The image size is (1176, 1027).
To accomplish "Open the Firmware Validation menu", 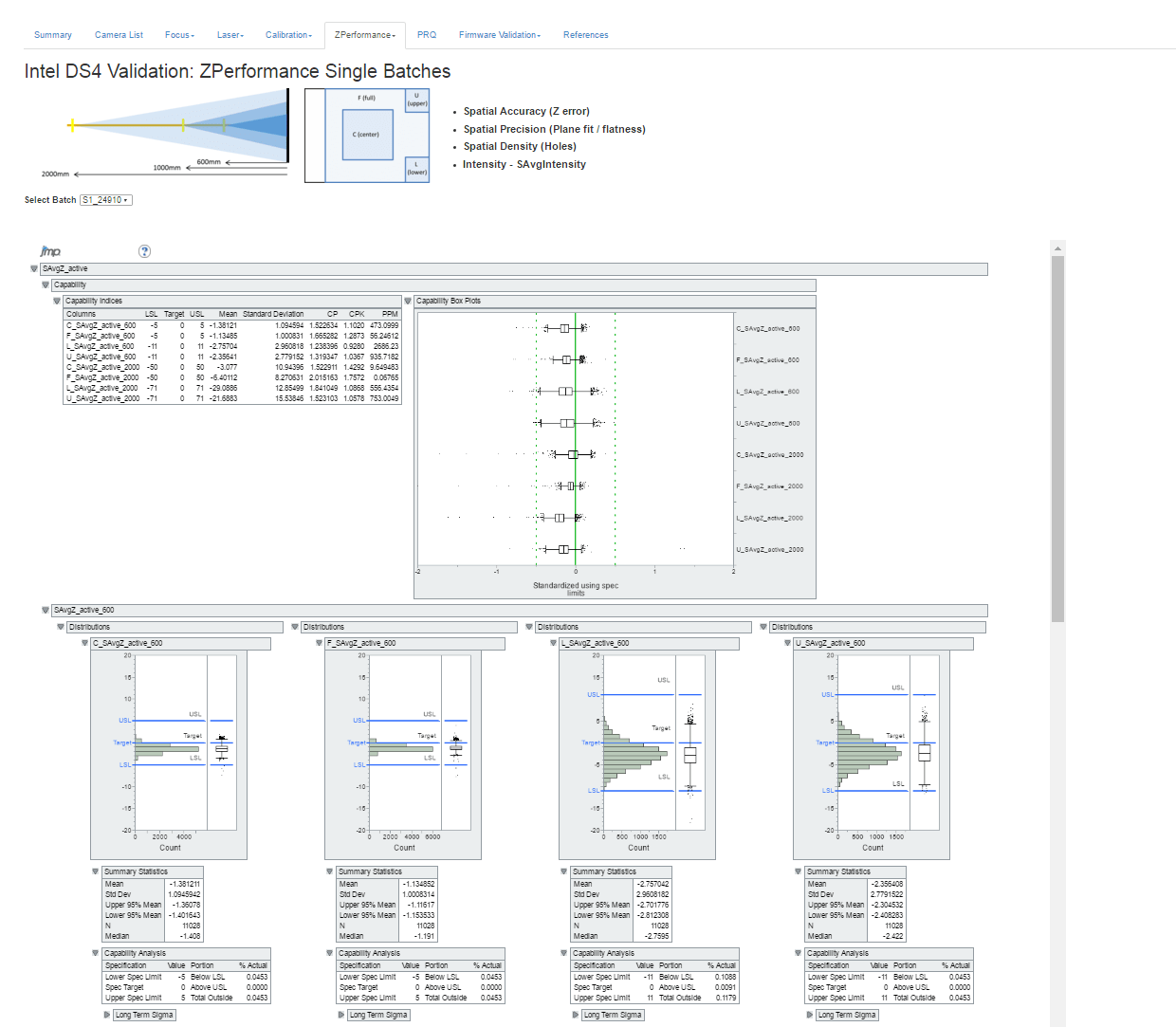I will coord(500,35).
